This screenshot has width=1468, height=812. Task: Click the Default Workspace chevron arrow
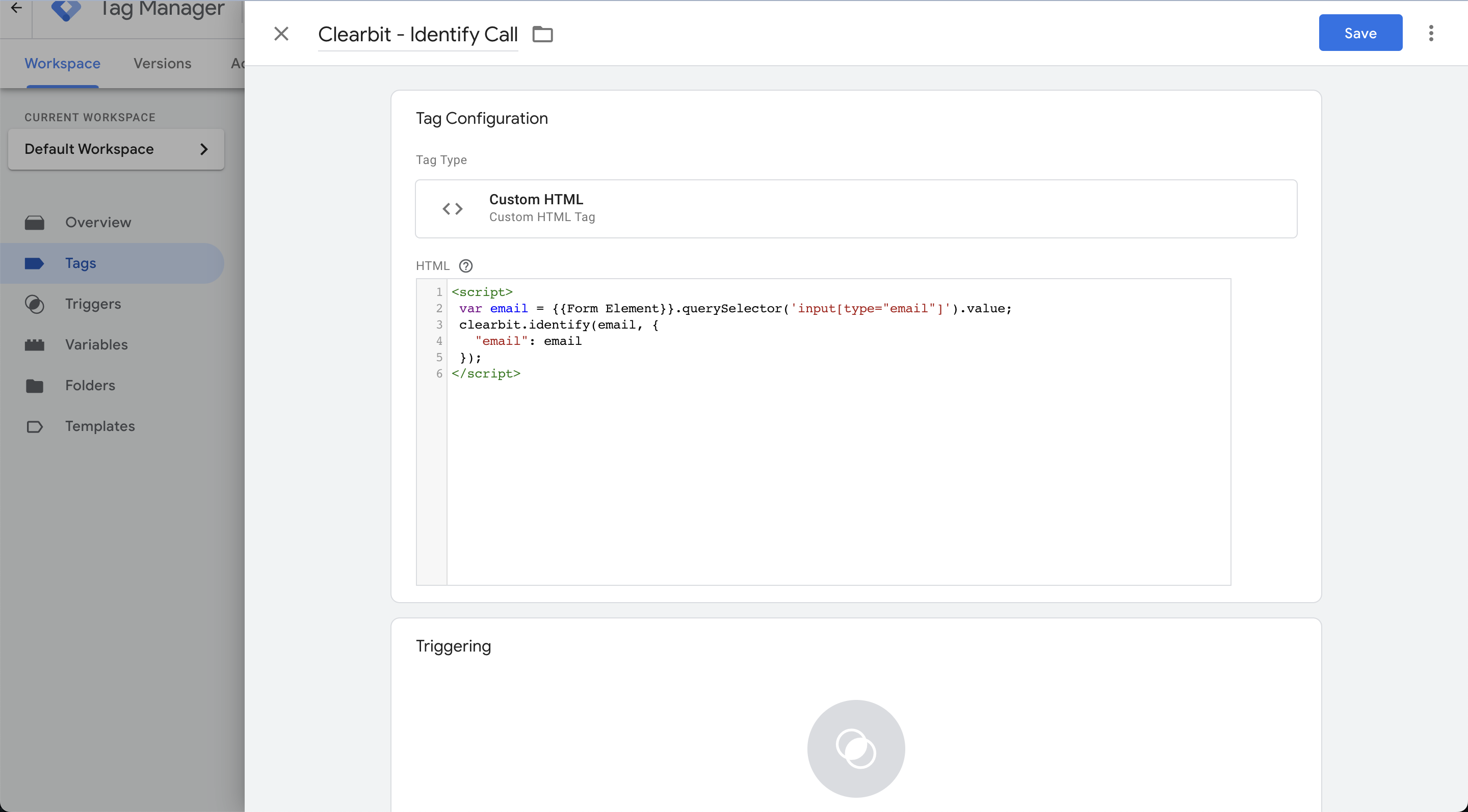pyautogui.click(x=203, y=149)
